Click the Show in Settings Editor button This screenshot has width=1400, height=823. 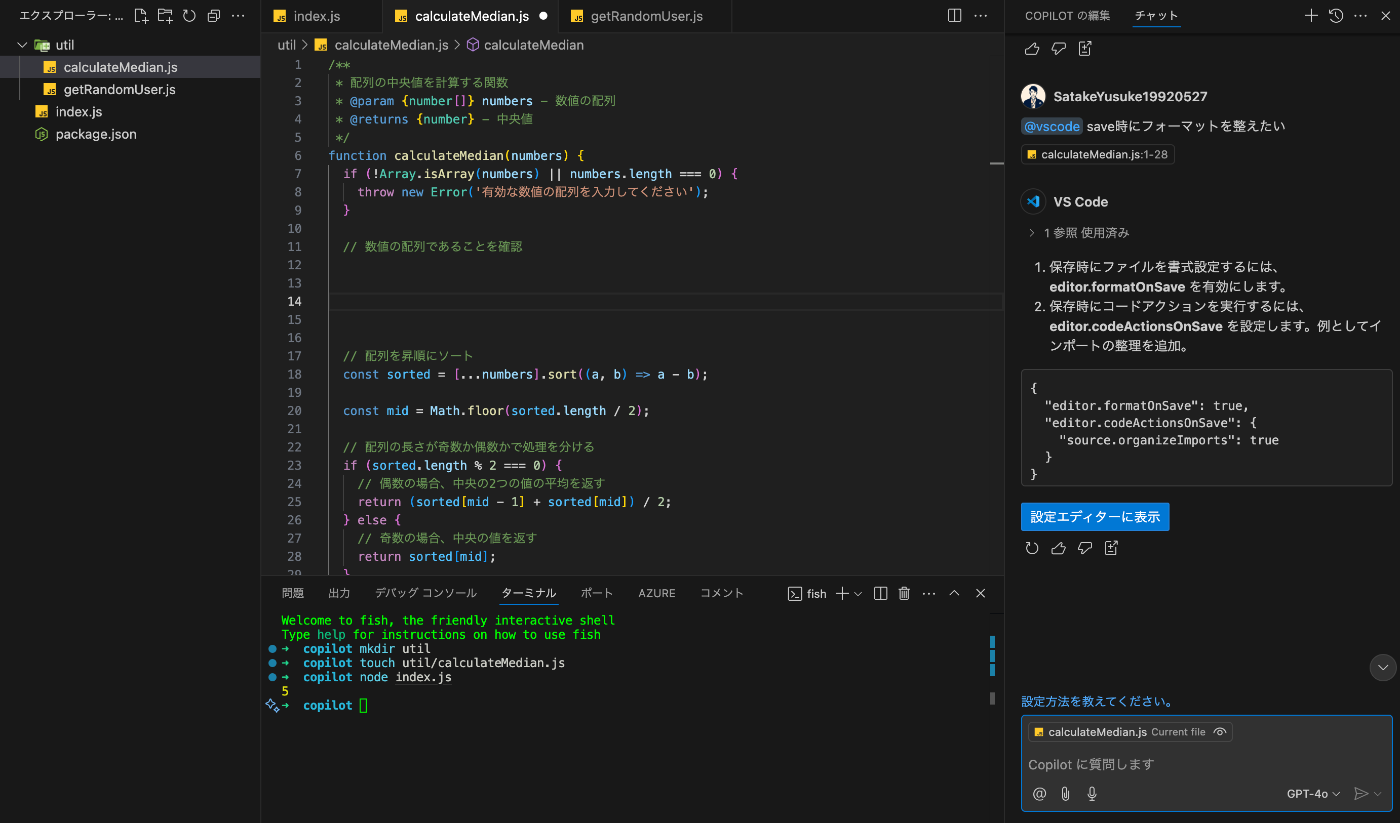pos(1095,517)
